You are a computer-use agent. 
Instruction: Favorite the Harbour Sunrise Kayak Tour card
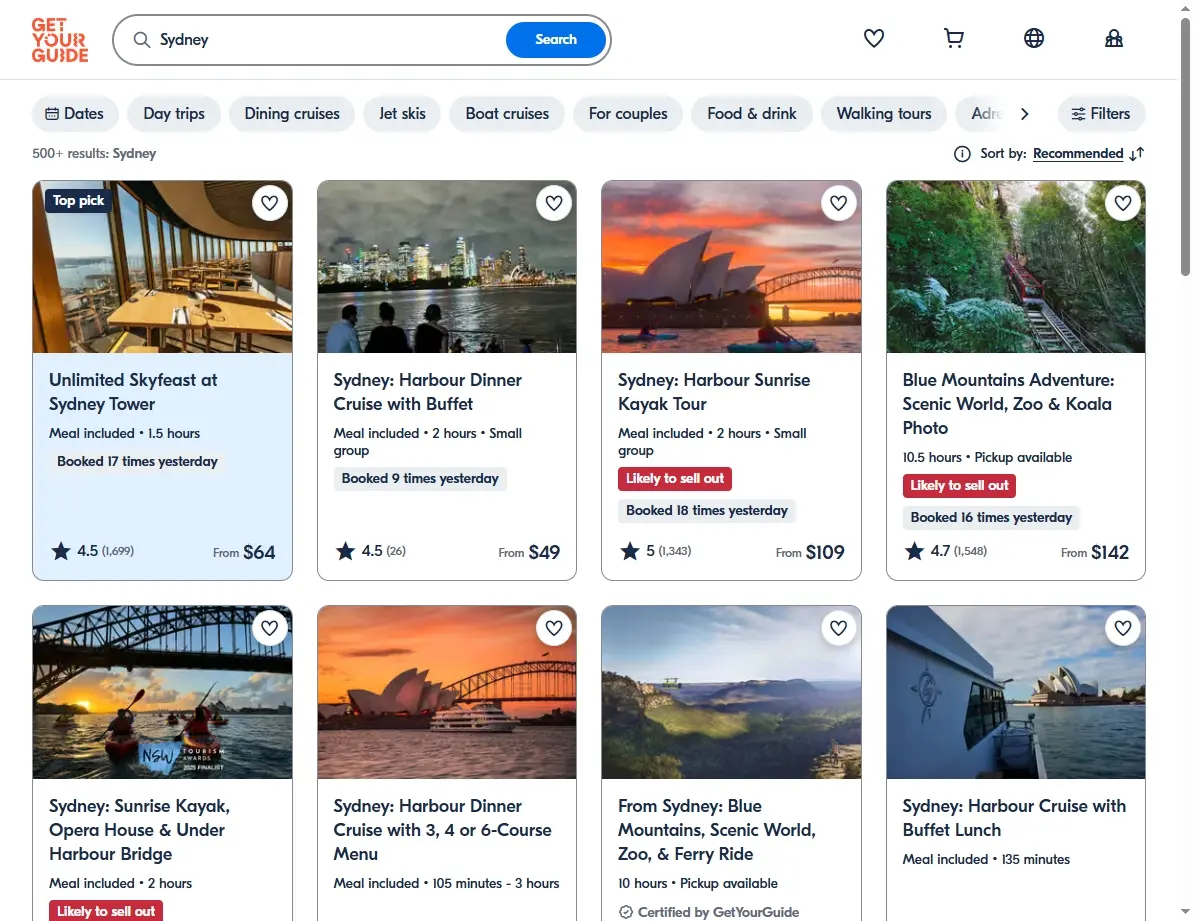[838, 203]
